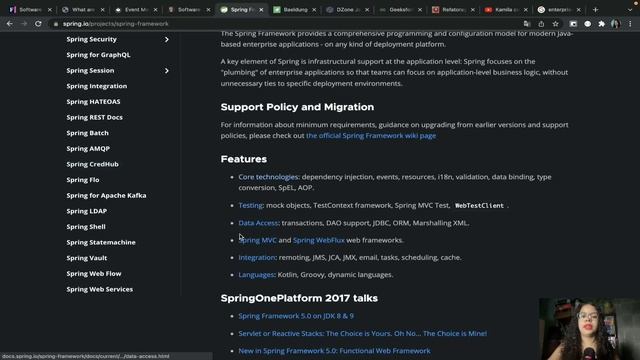Click the lock icon in address bar
Viewport: 640px width, 360px height.
(x=56, y=24)
